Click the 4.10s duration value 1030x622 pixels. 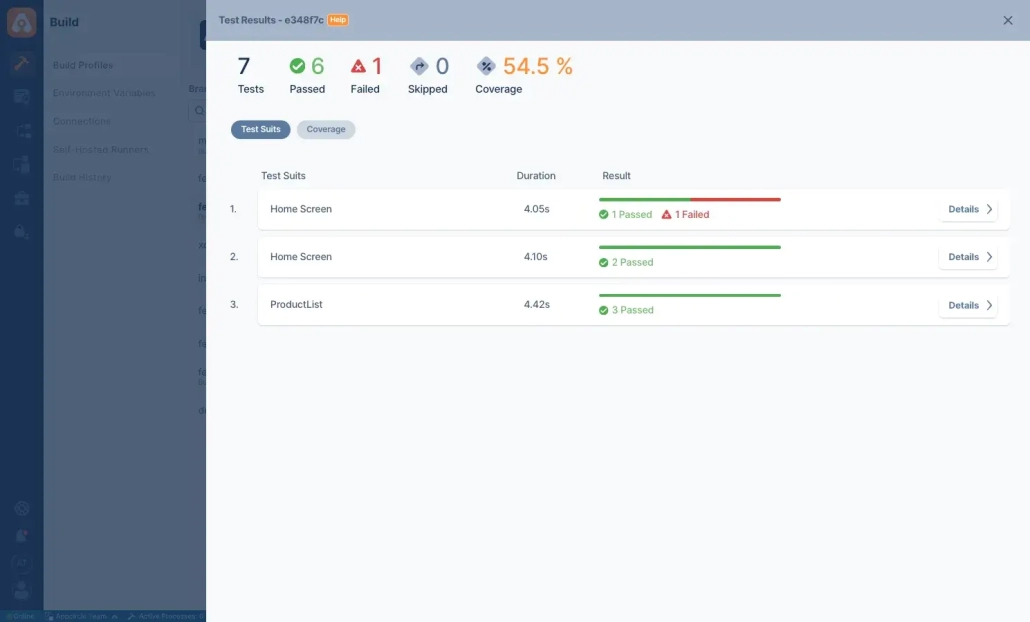tap(535, 257)
